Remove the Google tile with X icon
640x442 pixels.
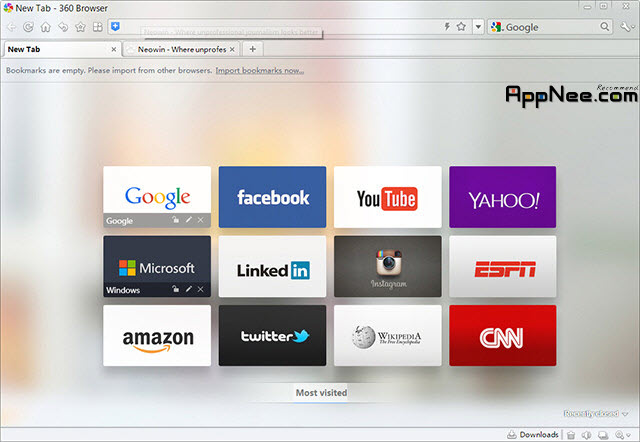tap(200, 220)
